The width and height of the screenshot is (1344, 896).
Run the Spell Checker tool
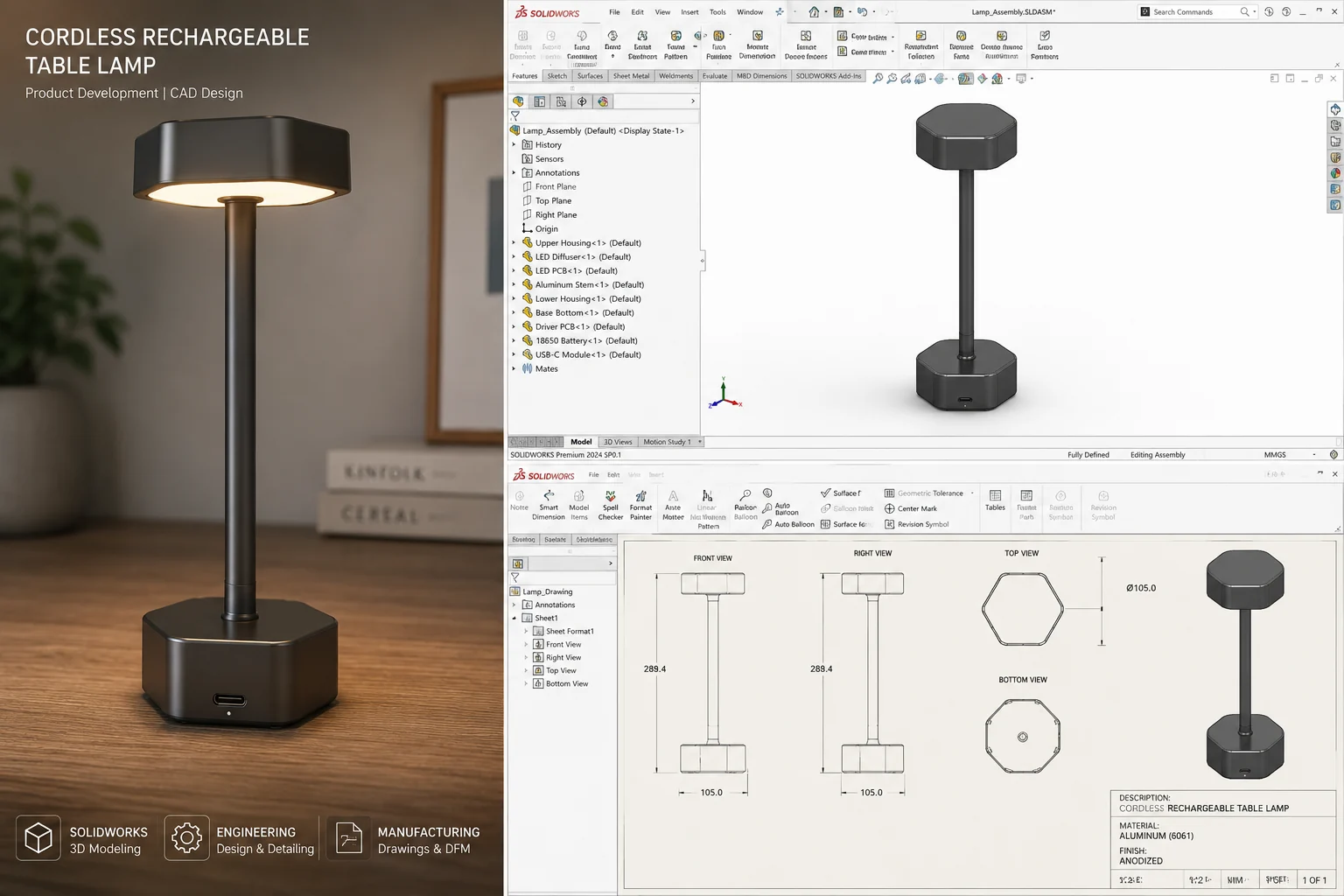click(x=611, y=505)
